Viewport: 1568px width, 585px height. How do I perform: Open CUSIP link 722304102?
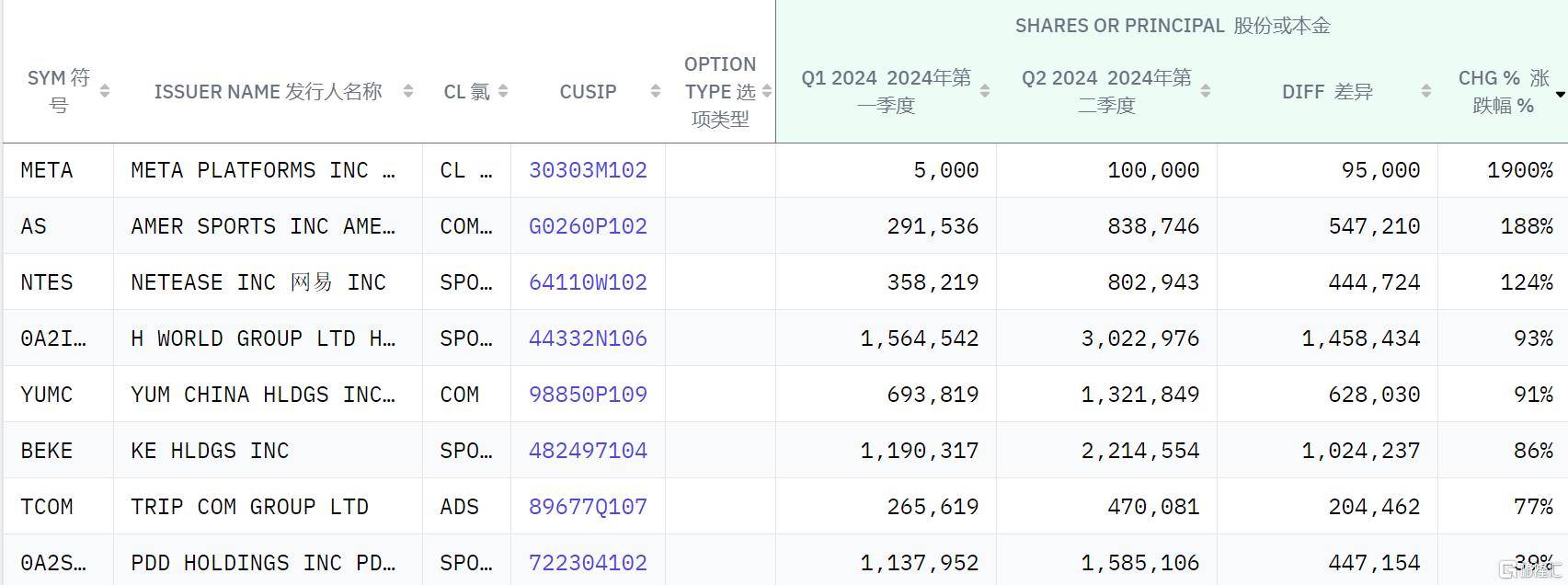(588, 563)
